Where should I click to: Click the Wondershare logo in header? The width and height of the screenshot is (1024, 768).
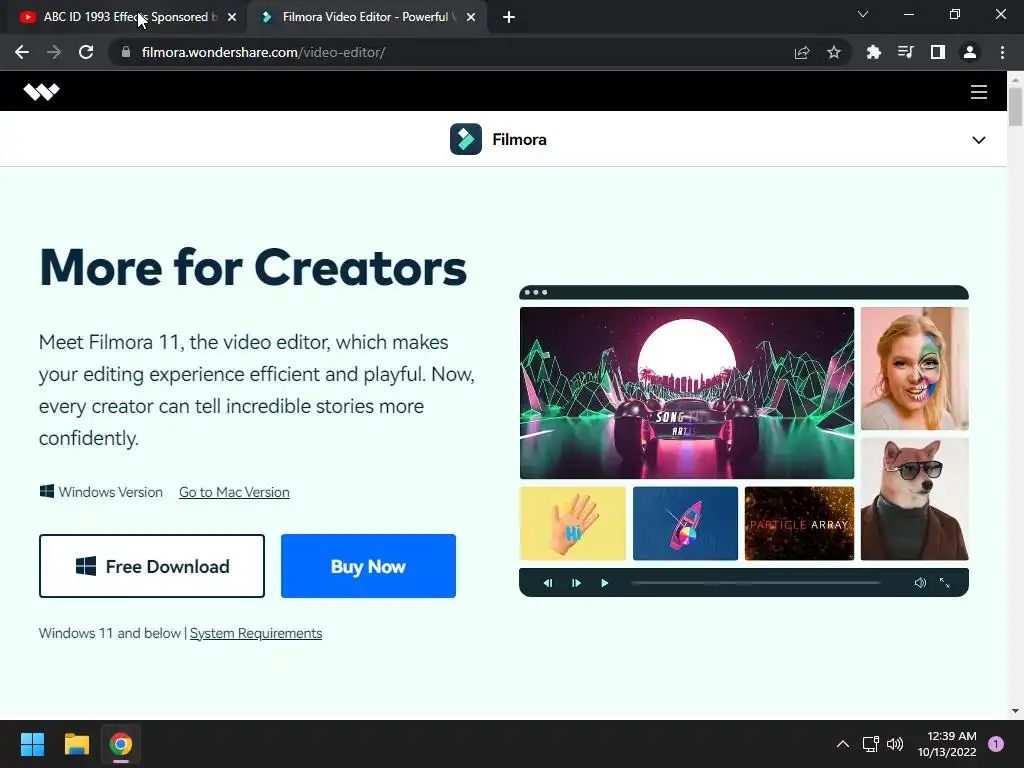tap(41, 91)
